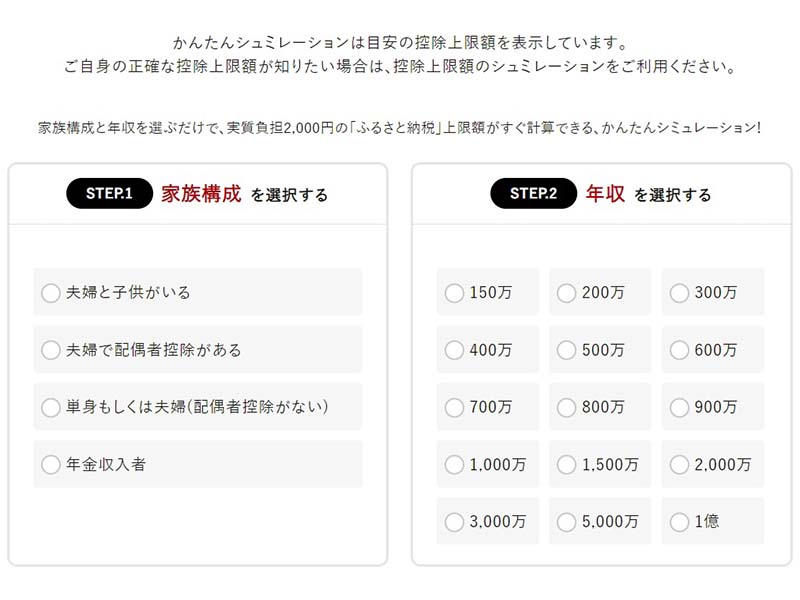
Task: Select 700万 annual income
Action: pos(454,407)
